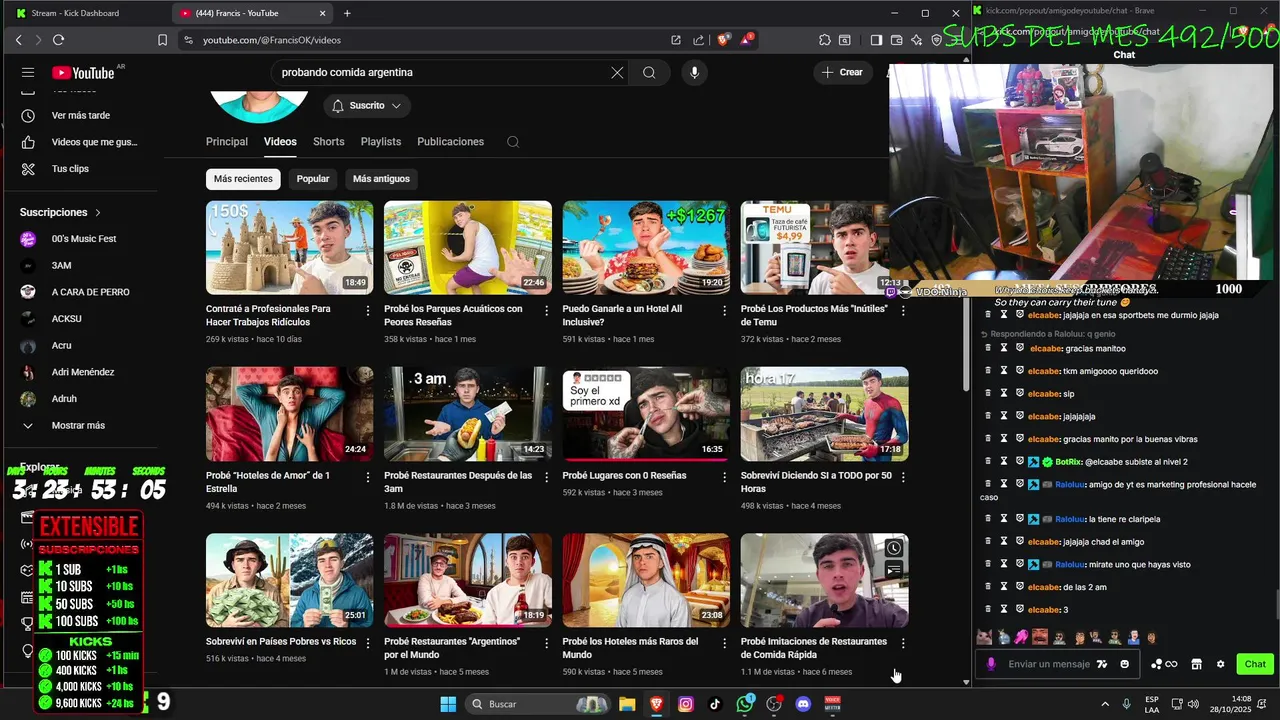The height and width of the screenshot is (720, 1280).
Task: Switch to the Shorts tab
Action: point(328,142)
